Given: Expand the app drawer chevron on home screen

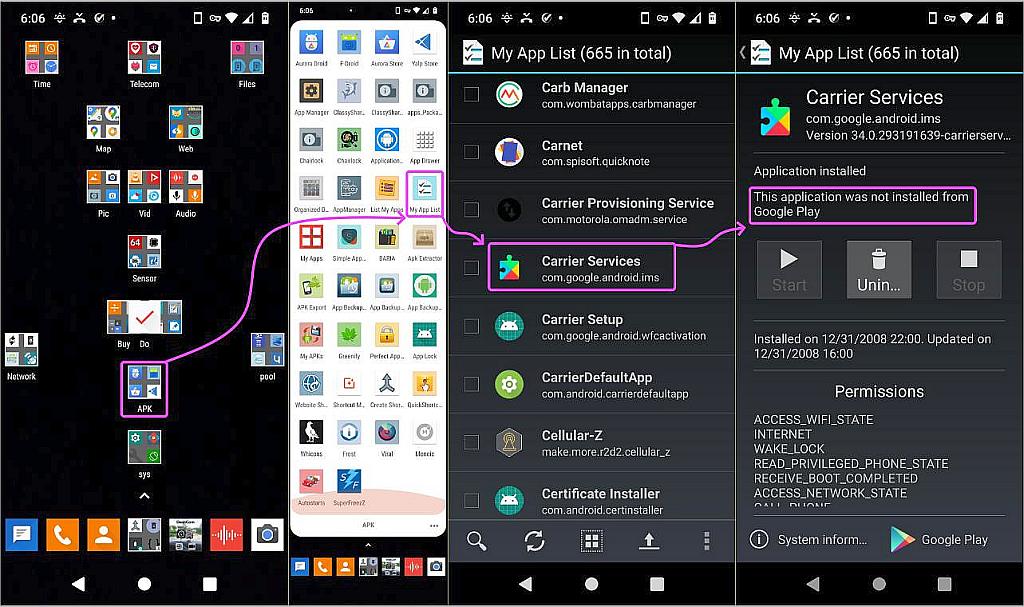Looking at the screenshot, I should click(x=144, y=496).
